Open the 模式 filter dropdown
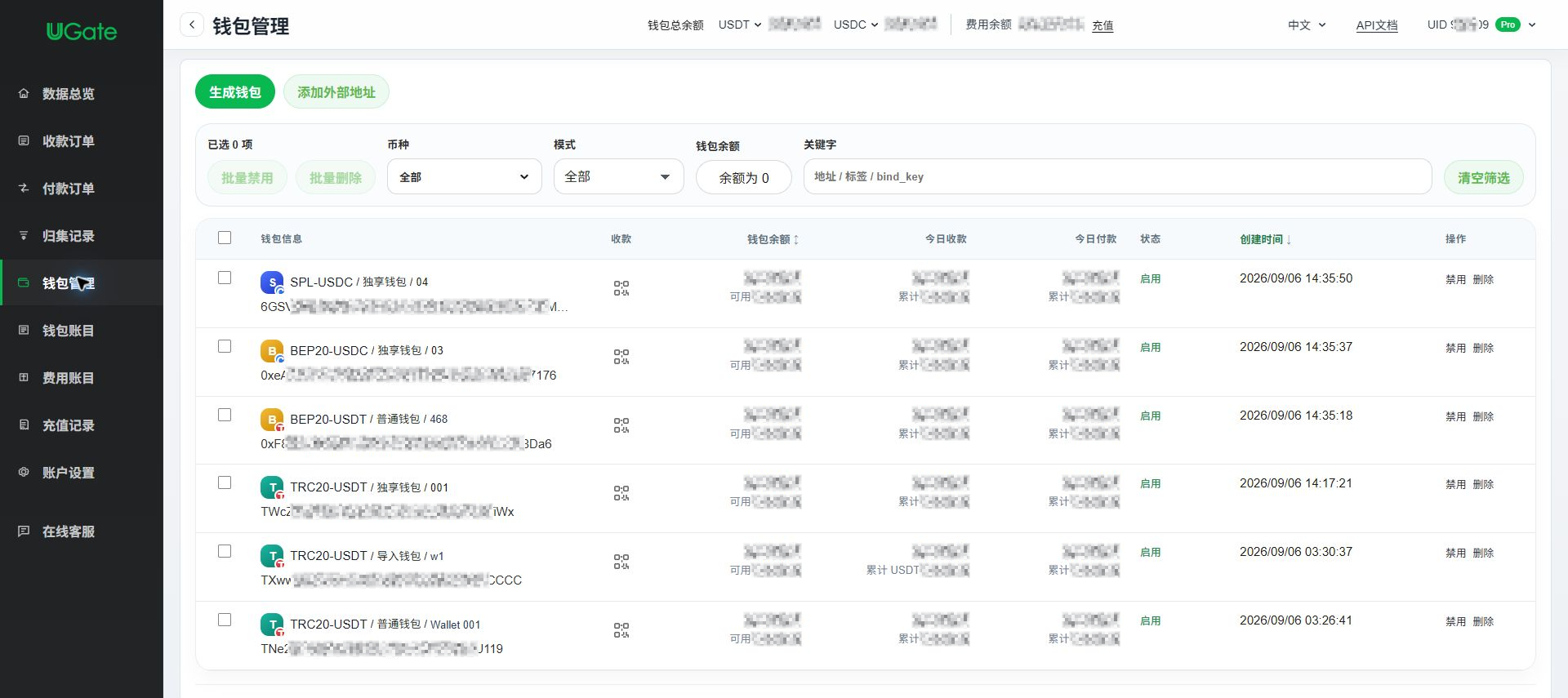 (618, 176)
